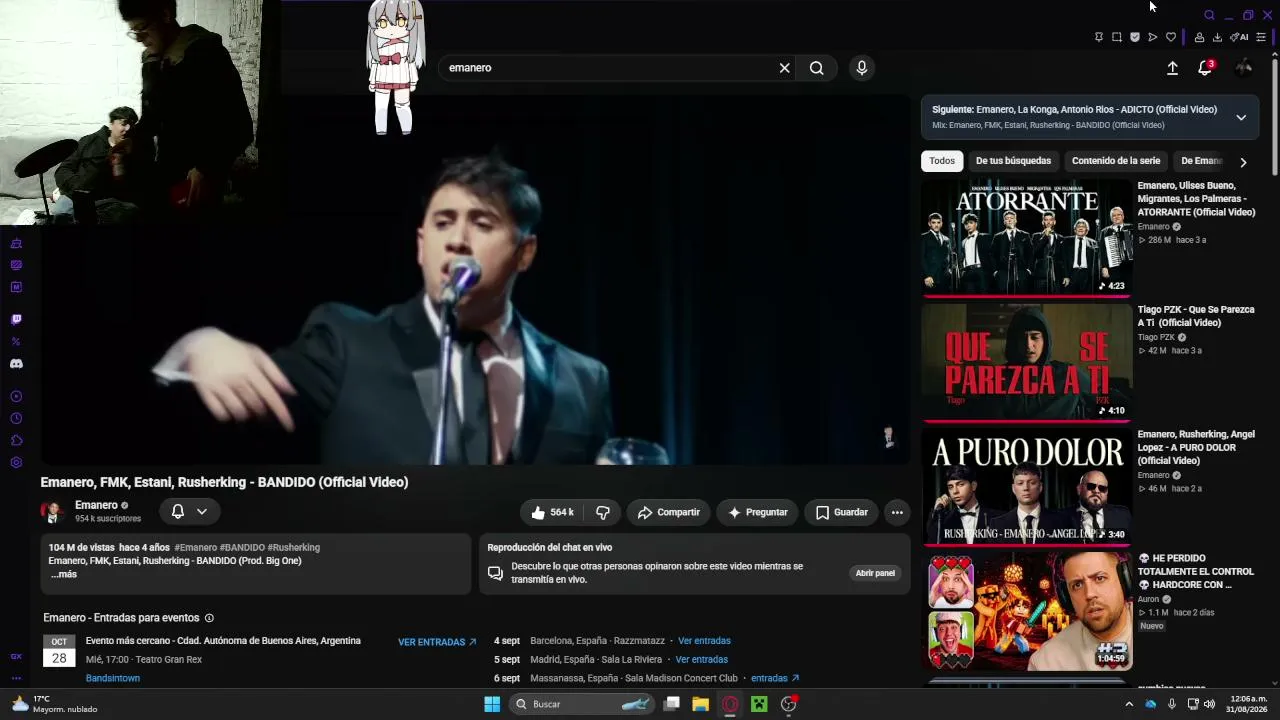1280x720 pixels.
Task: Open the Bandsintown link
Action: 113,678
